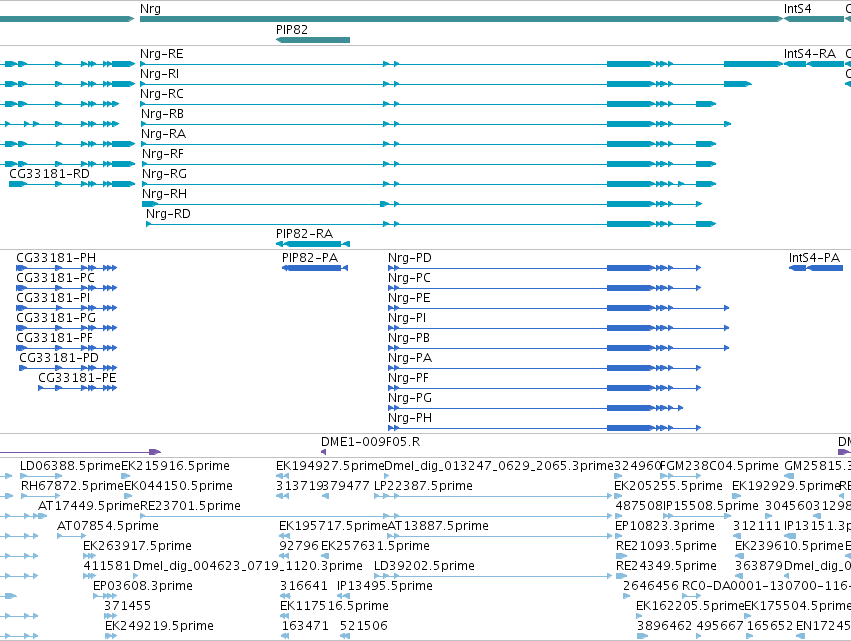Select protein Nrg-PA label
The height and width of the screenshot is (641, 851).
pos(410,358)
